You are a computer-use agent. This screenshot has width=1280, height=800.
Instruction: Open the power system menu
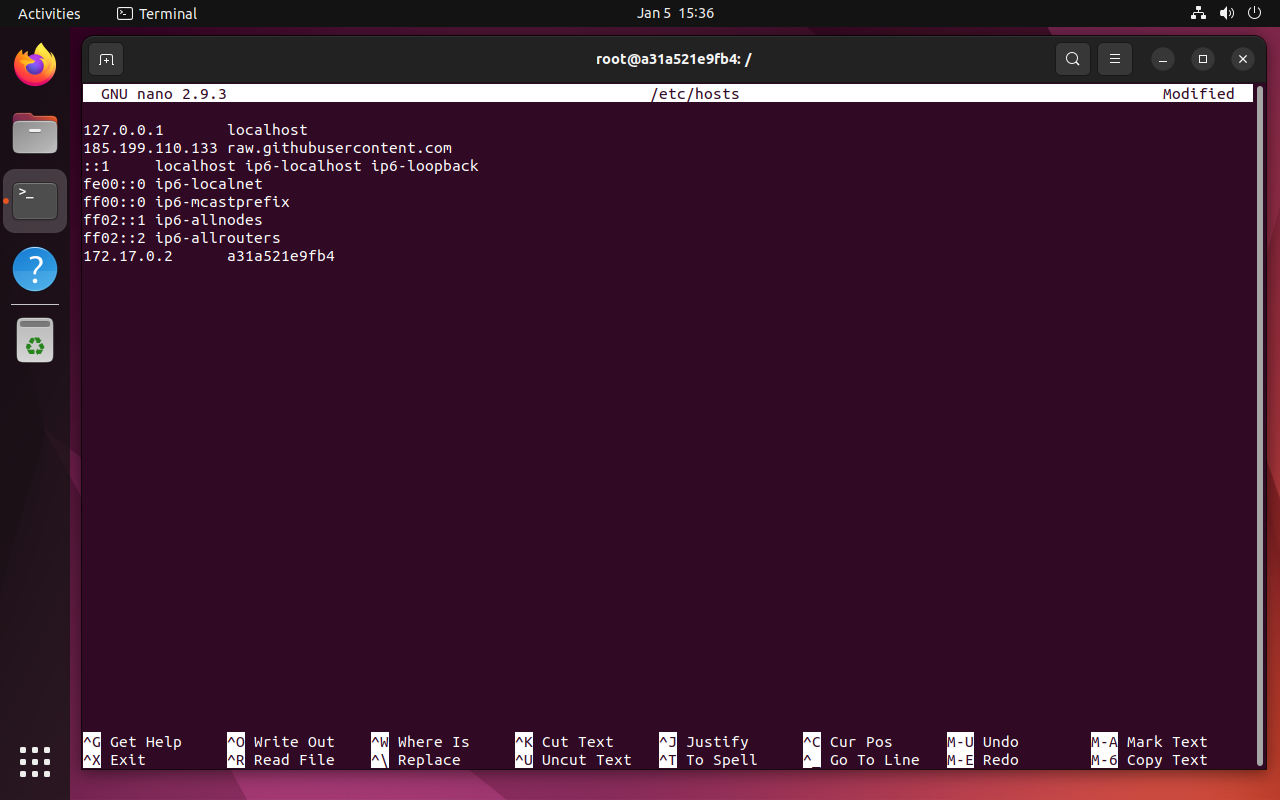click(1255, 13)
